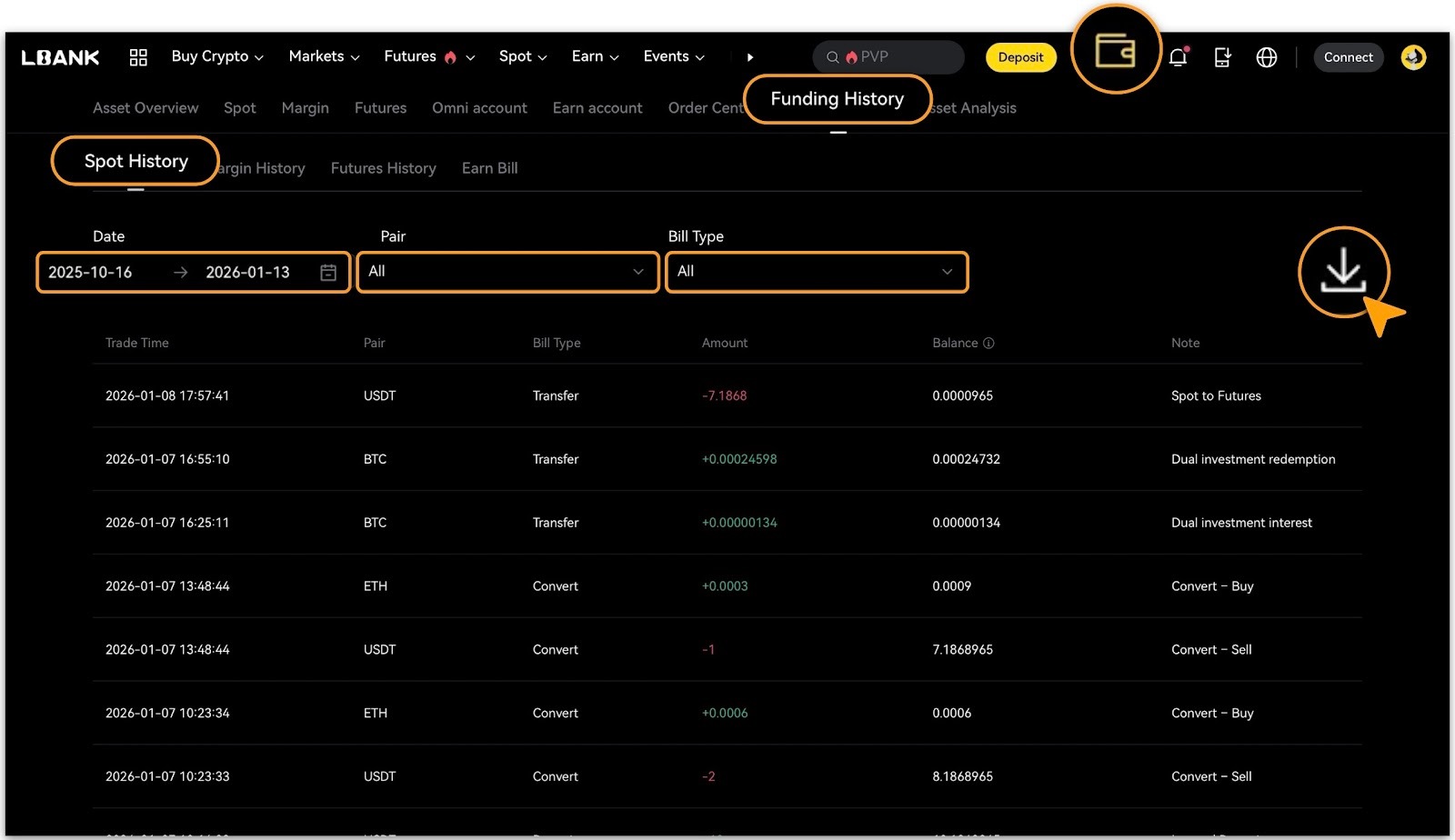The height and width of the screenshot is (840, 1455).
Task: Click the LBANK logo
Action: click(x=60, y=57)
